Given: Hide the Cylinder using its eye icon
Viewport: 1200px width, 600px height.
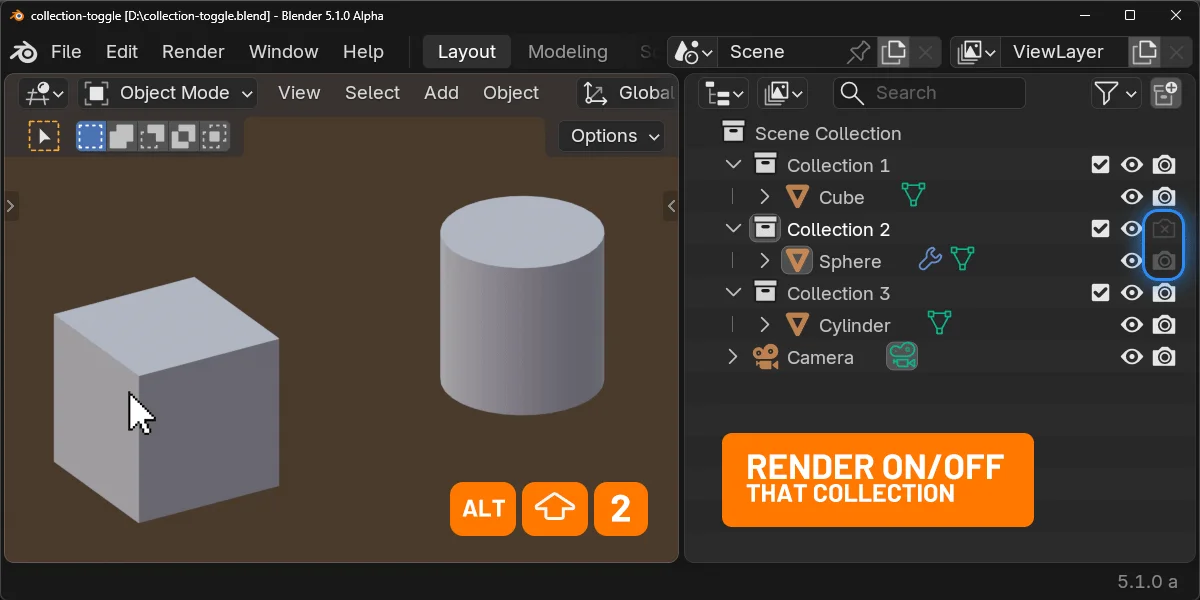Looking at the screenshot, I should pos(1132,325).
